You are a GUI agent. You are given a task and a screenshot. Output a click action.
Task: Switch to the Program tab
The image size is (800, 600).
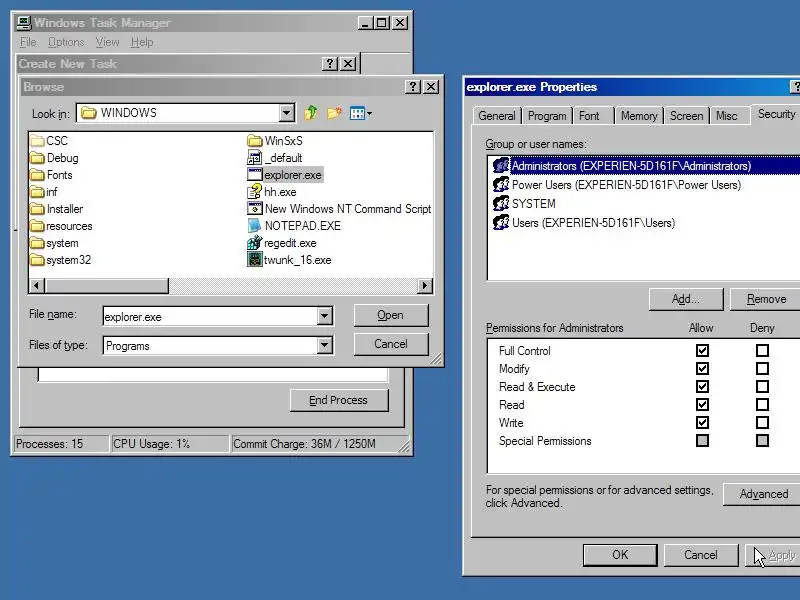pyautogui.click(x=547, y=116)
